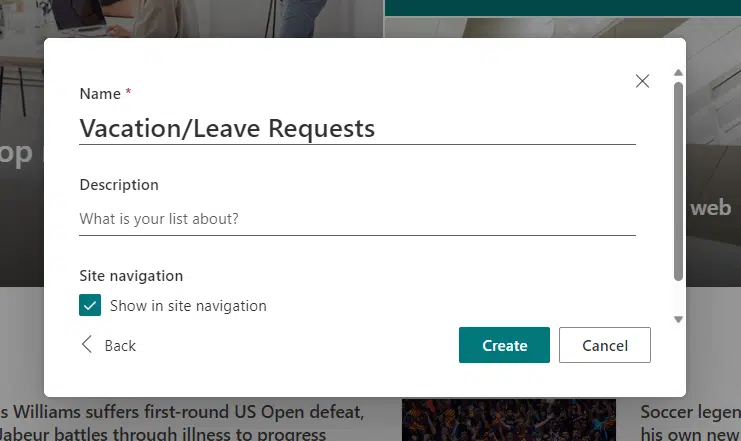741x441 pixels.
Task: Click into the Vacation/Leave Requests name field
Action: 357,129
